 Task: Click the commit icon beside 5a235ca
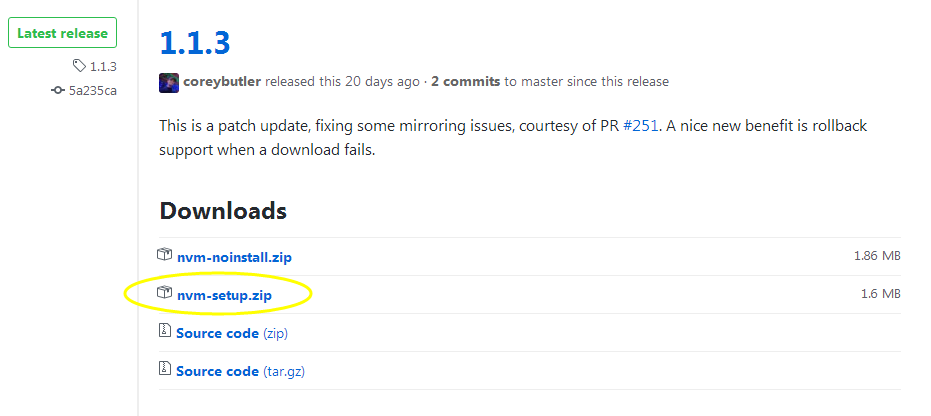[58, 91]
